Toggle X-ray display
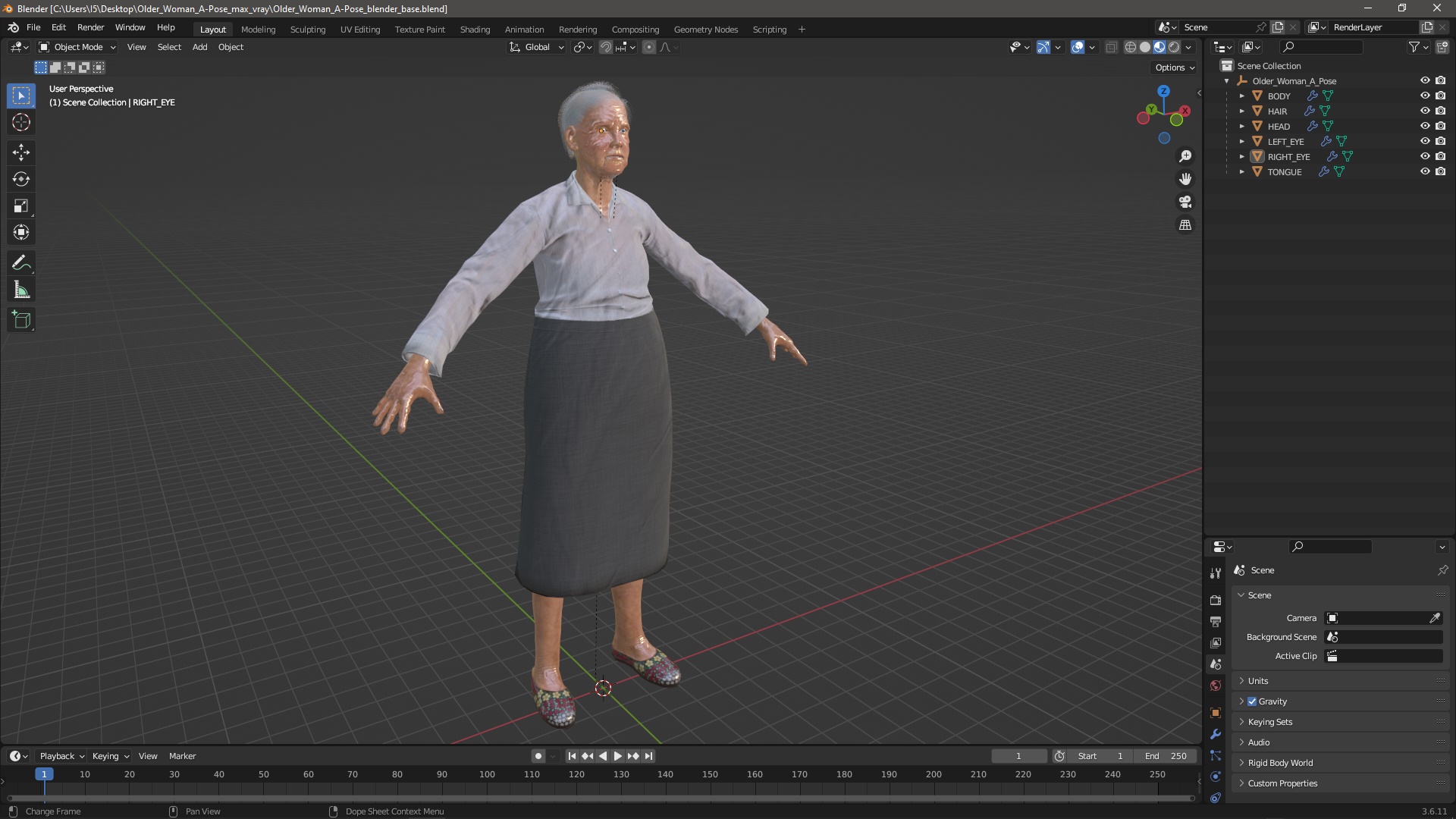This screenshot has width=1456, height=819. coord(1111,47)
